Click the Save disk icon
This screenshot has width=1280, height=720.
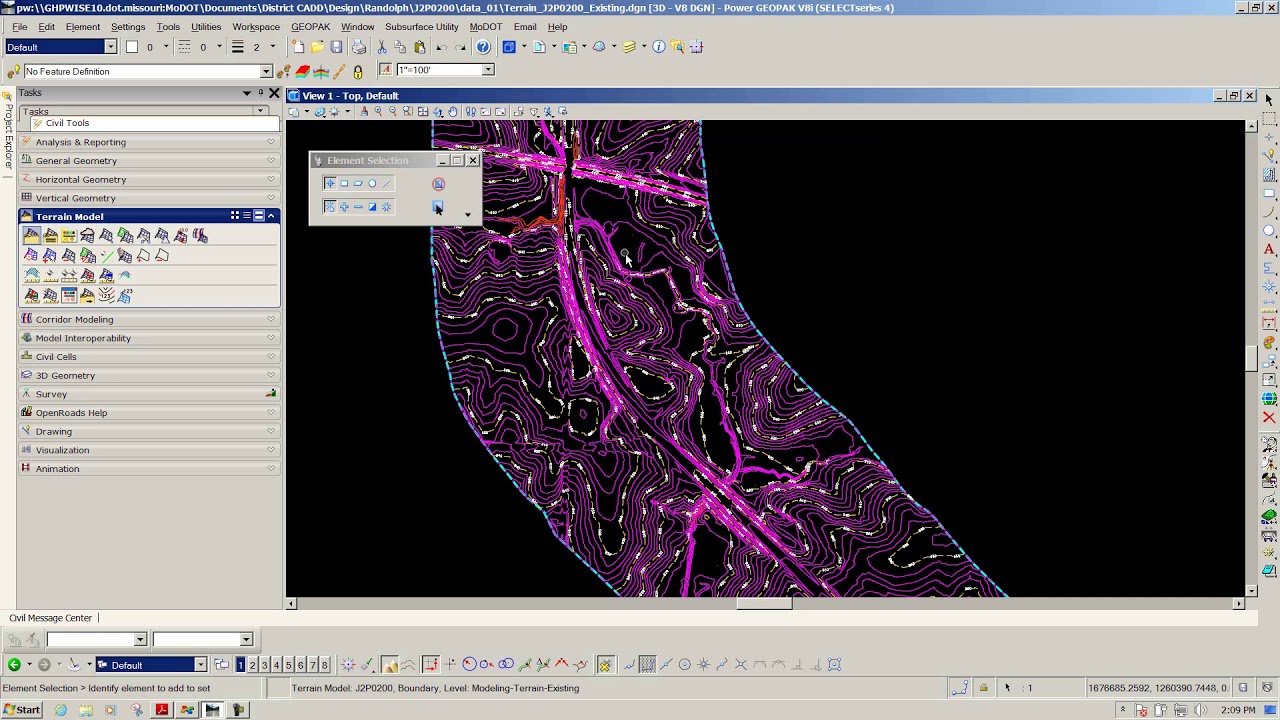click(336, 47)
